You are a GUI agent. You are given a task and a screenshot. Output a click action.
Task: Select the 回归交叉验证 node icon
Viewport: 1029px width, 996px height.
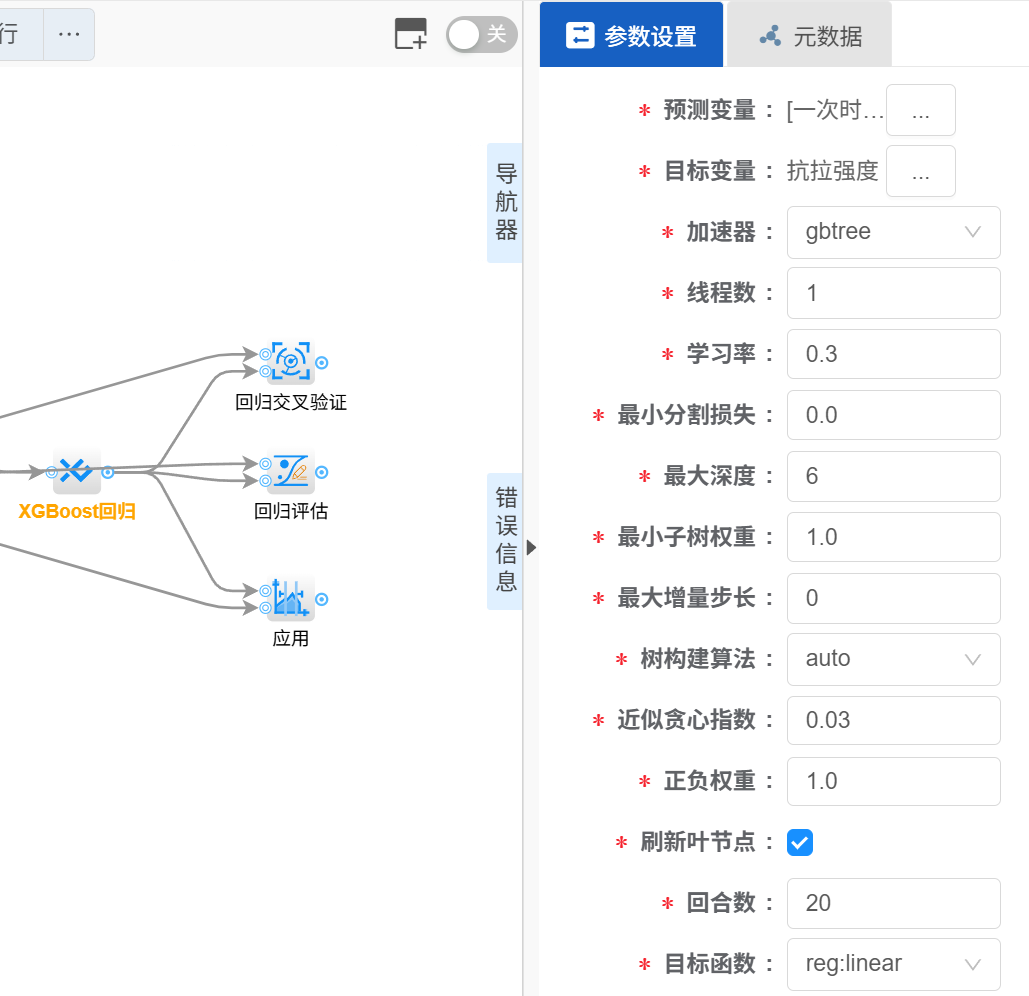(291, 362)
